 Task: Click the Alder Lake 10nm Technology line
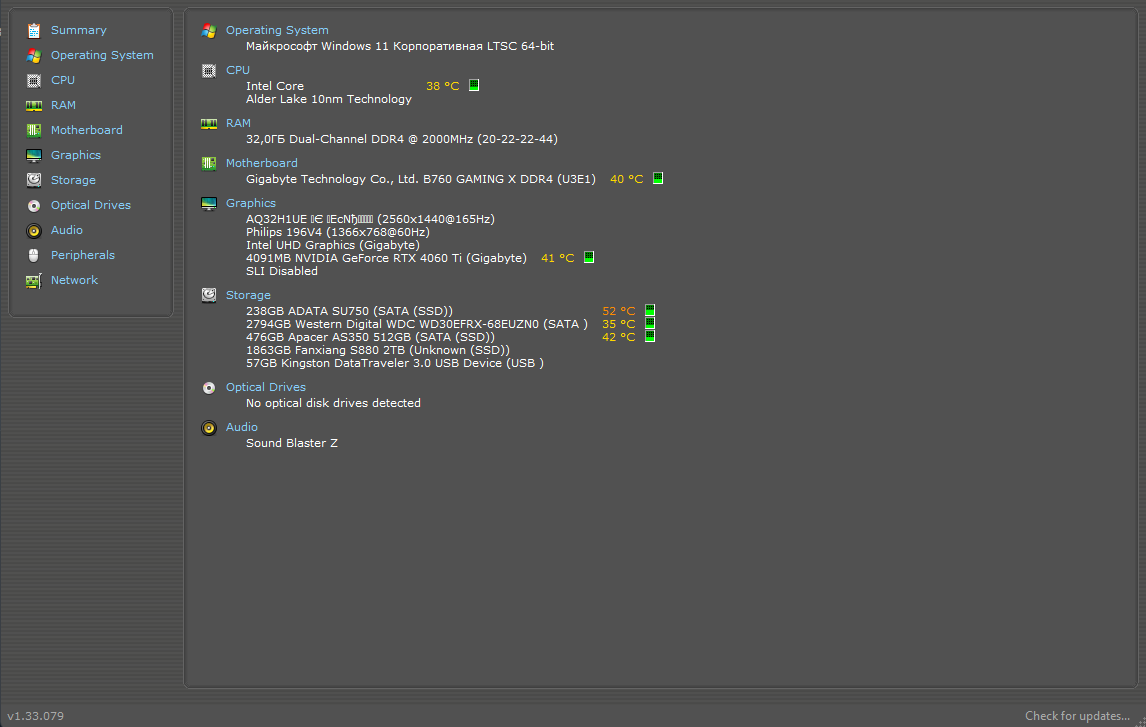[x=329, y=99]
